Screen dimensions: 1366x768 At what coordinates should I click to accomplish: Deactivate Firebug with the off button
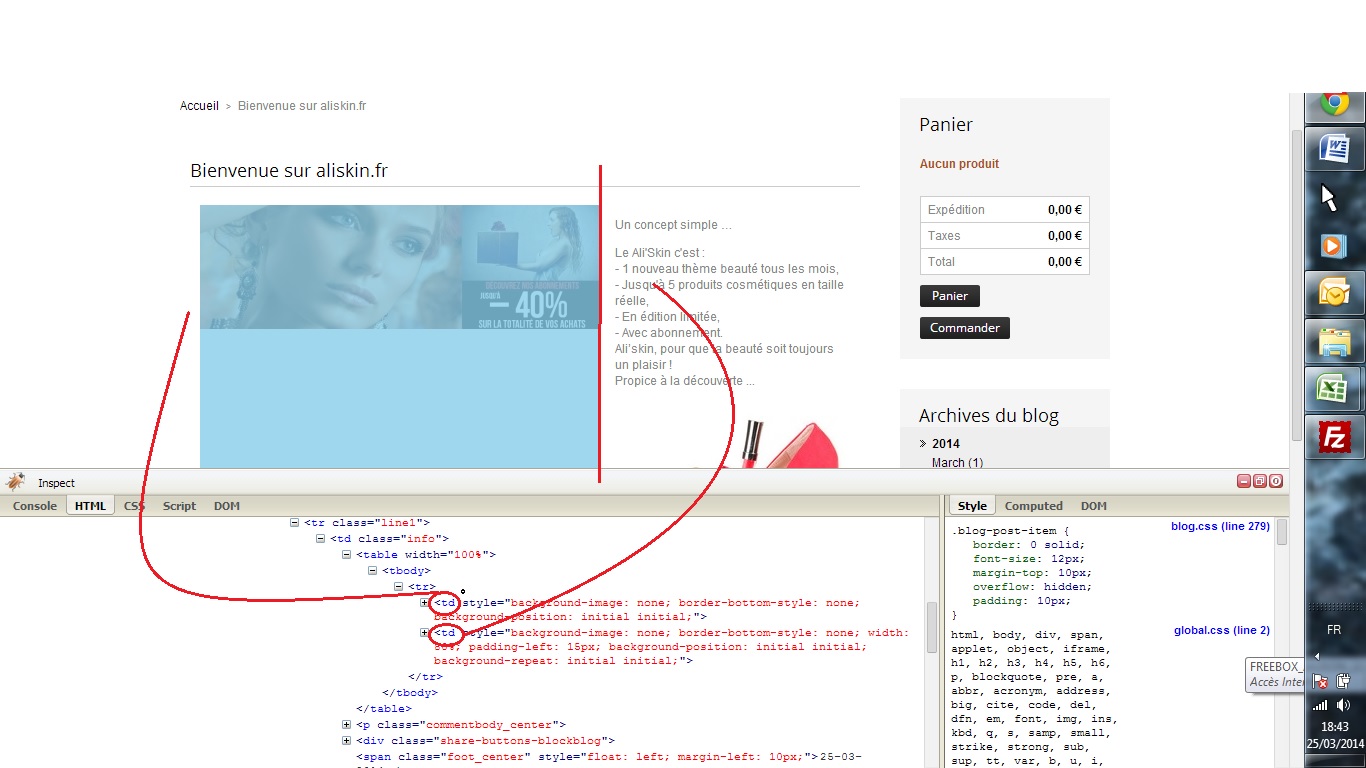1276,481
